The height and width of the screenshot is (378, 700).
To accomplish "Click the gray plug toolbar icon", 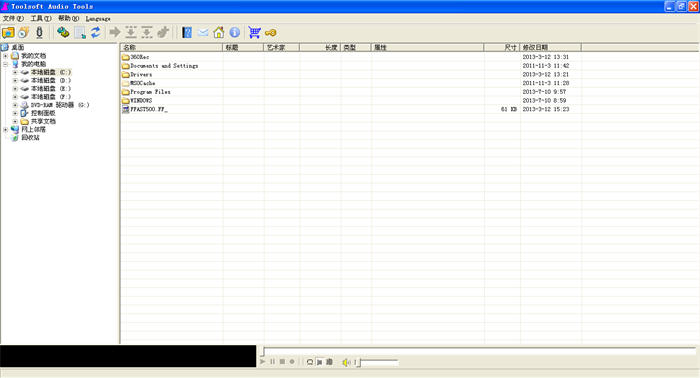I will pyautogui.click(x=163, y=32).
